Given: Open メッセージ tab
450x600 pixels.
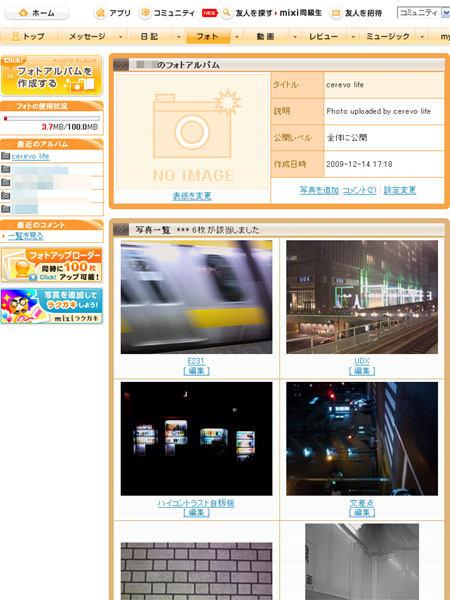Looking at the screenshot, I should [87, 37].
